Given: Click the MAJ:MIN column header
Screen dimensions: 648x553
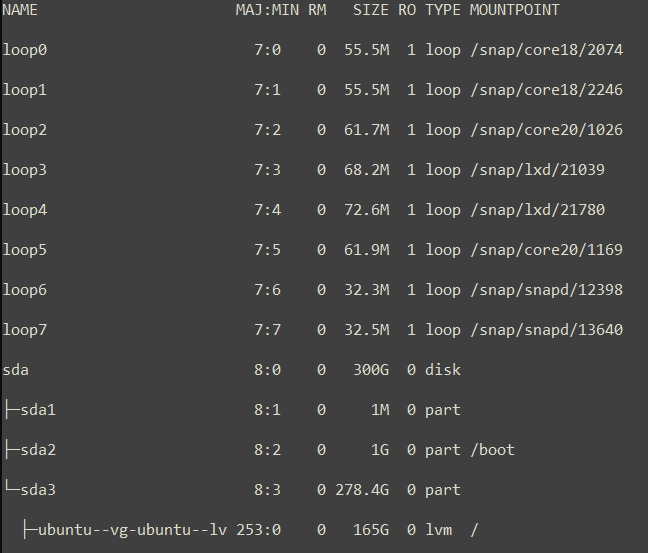Looking at the screenshot, I should tap(267, 10).
